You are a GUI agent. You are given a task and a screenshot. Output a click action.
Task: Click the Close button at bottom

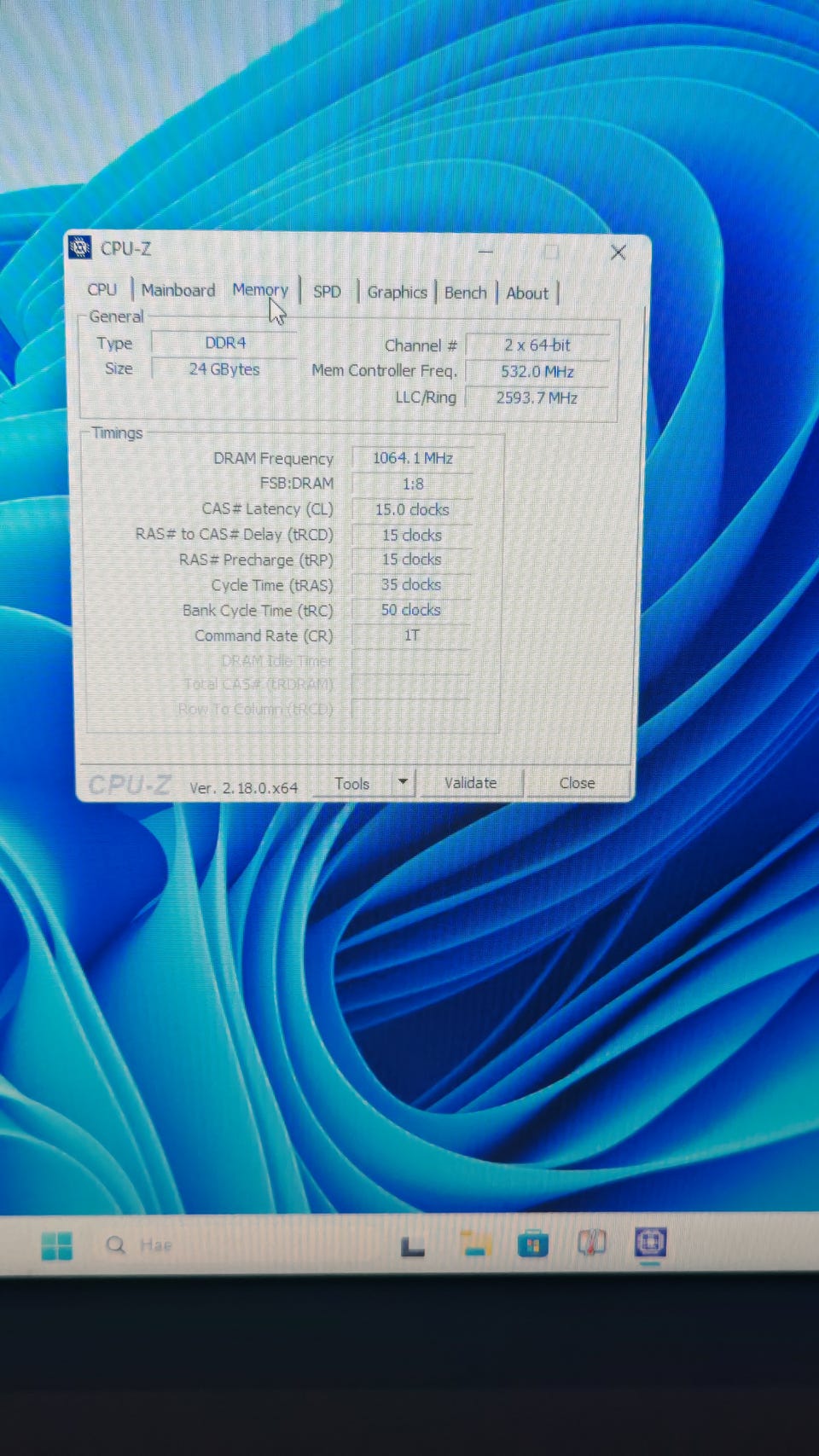point(578,783)
